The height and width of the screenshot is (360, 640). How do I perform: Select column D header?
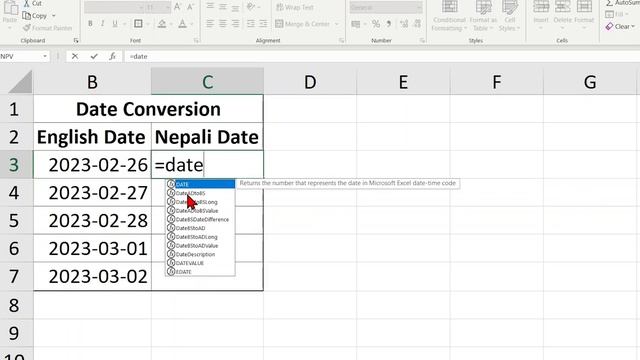point(310,82)
